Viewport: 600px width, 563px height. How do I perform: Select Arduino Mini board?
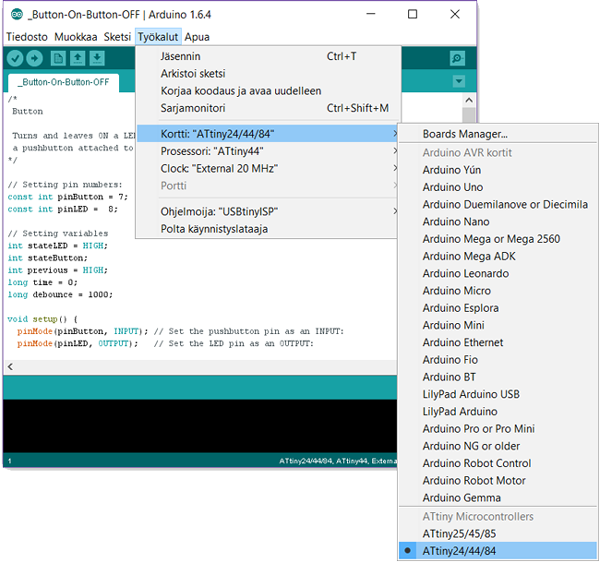coord(498,325)
